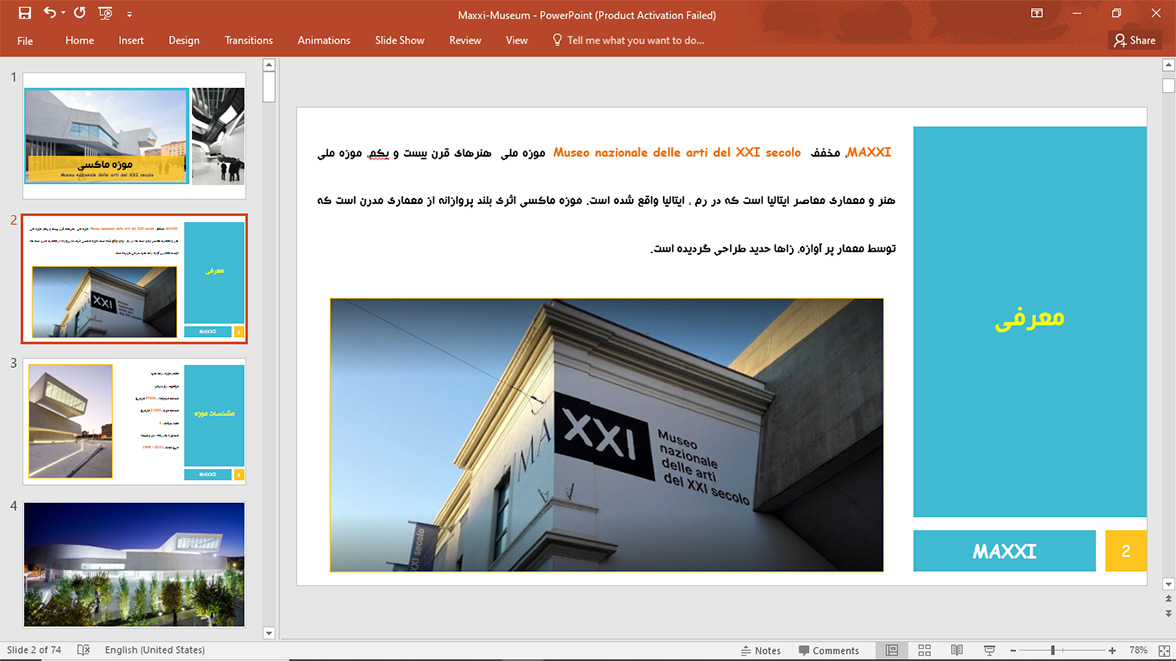The height and width of the screenshot is (661, 1176).
Task: Click the 'Tell me what you want to do' box
Action: [x=628, y=41]
